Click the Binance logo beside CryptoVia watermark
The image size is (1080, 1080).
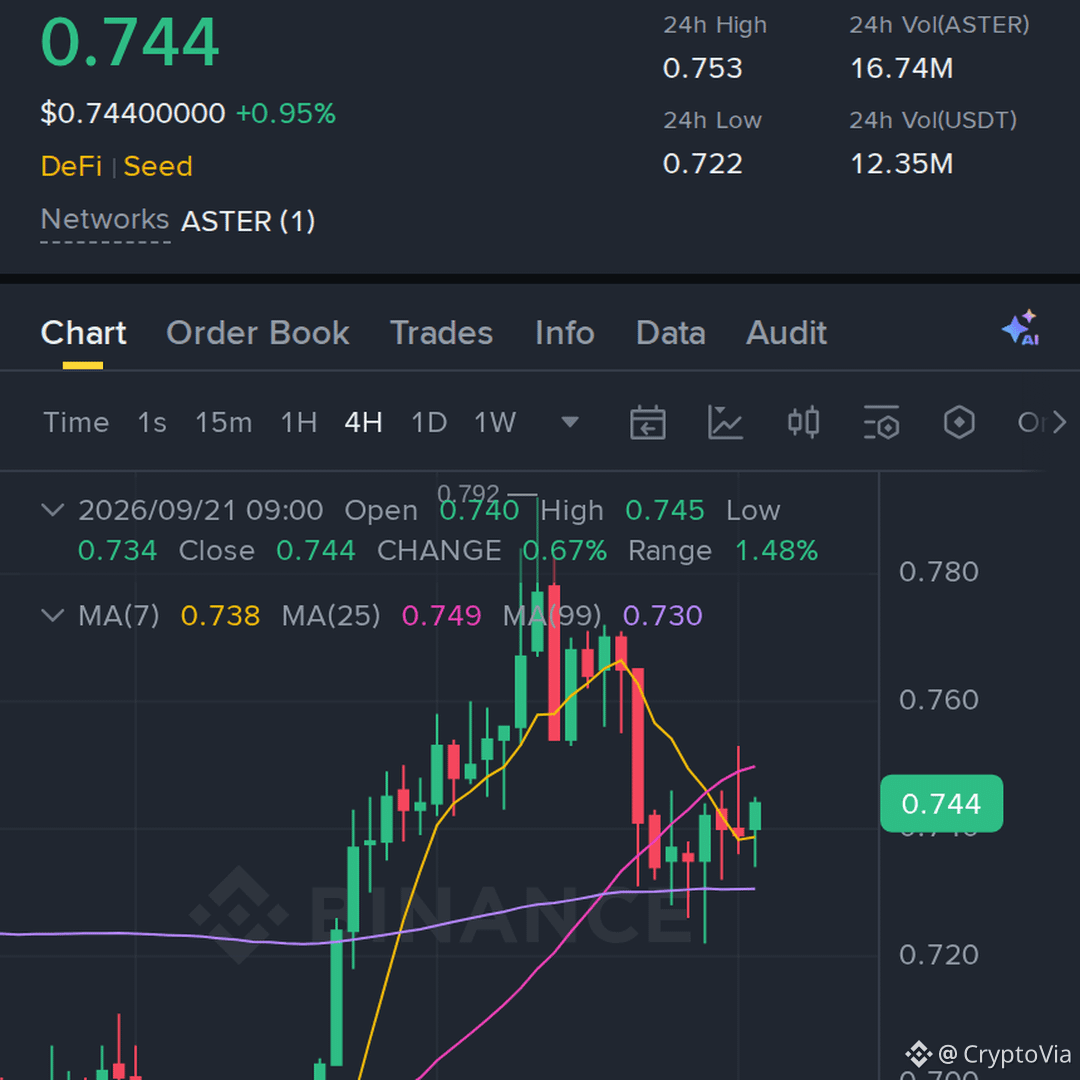[x=917, y=1054]
